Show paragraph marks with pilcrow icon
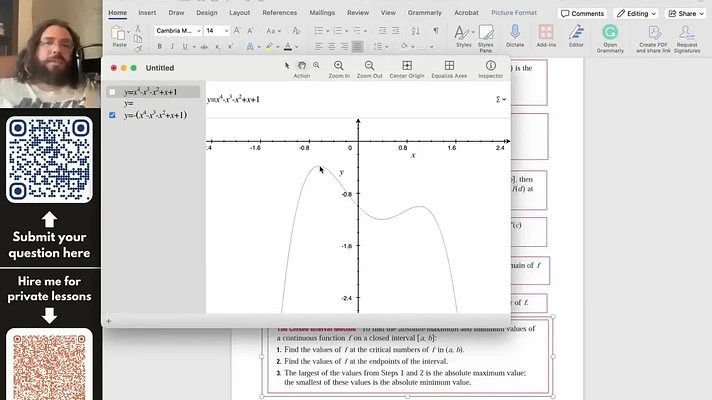 point(436,31)
